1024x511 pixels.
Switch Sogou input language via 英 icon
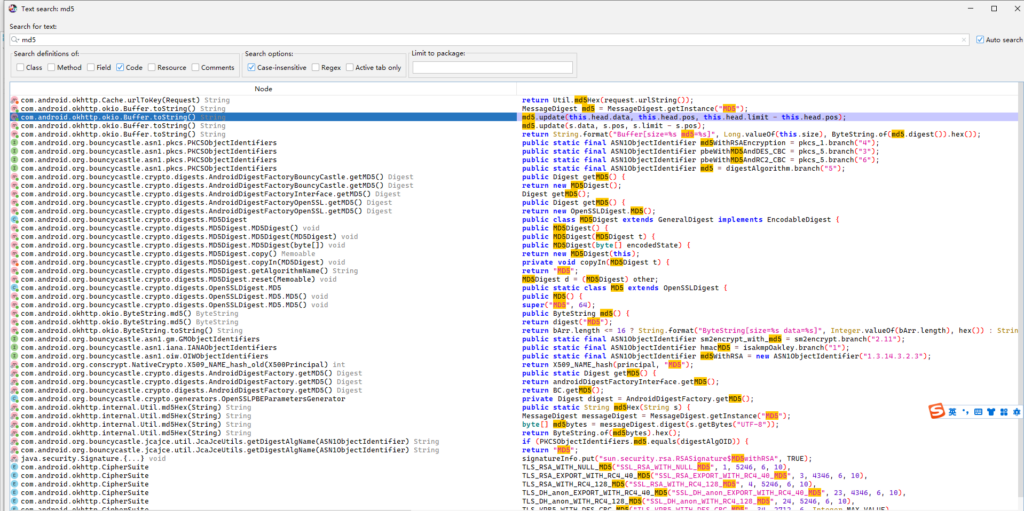(x=953, y=412)
